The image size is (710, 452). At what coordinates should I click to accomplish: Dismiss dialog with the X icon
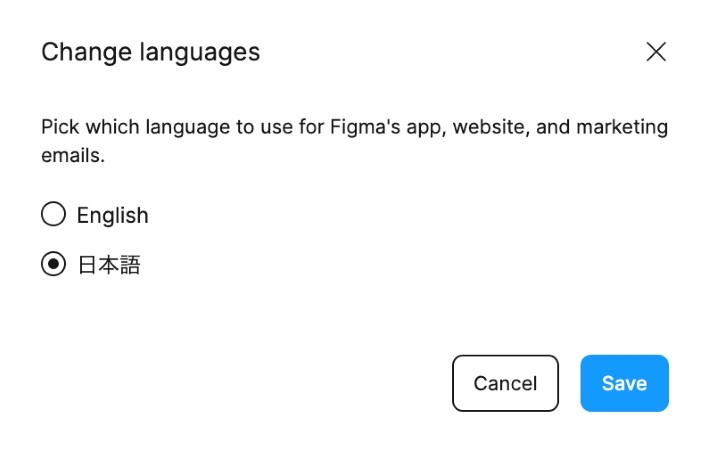tap(656, 52)
